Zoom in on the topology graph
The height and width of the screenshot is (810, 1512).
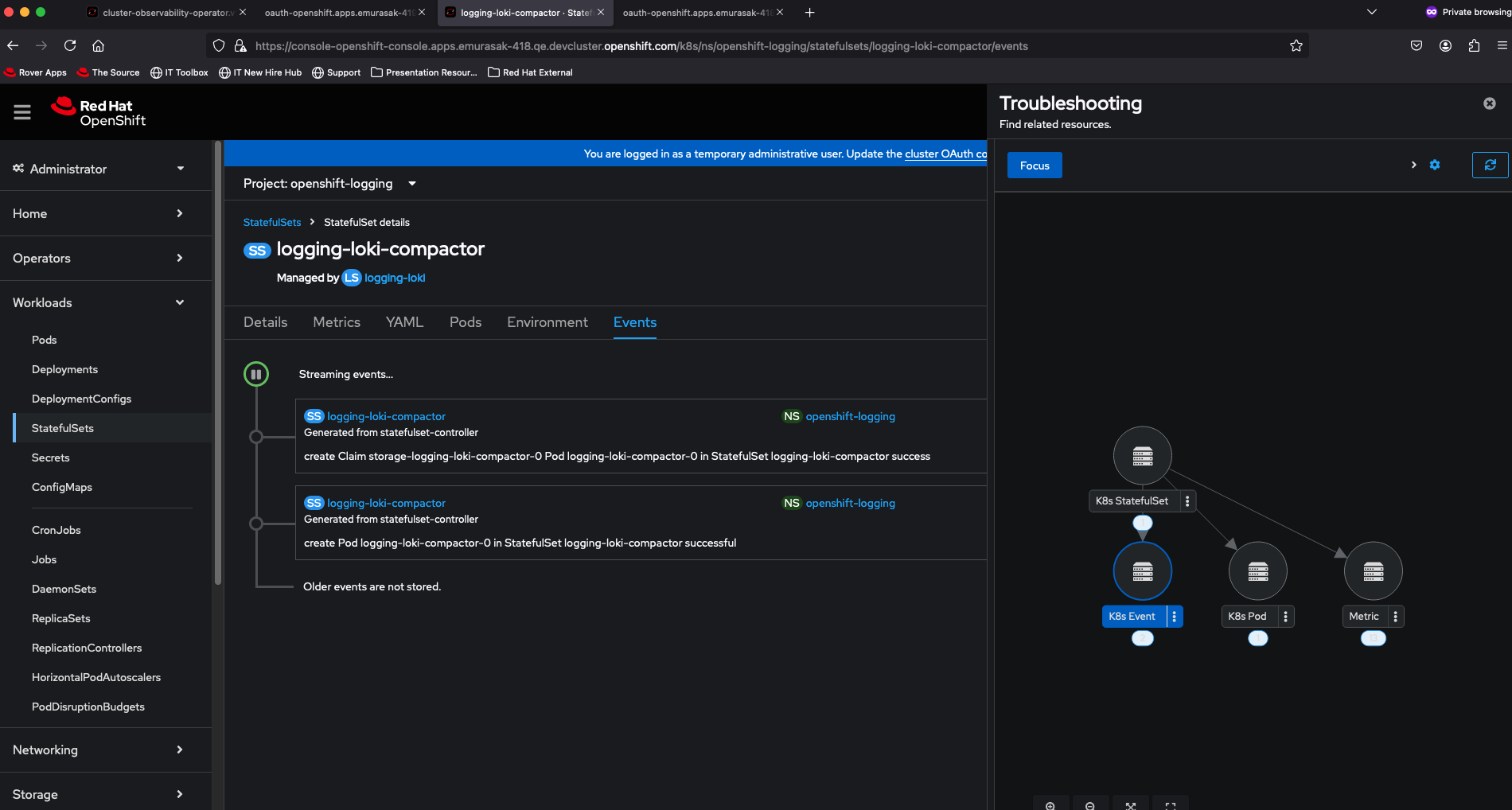pos(1050,804)
